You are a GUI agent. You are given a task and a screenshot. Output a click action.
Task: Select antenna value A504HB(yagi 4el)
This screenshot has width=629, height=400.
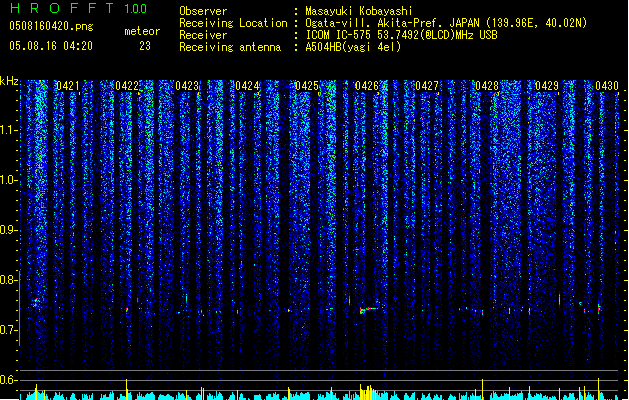[x=353, y=47]
